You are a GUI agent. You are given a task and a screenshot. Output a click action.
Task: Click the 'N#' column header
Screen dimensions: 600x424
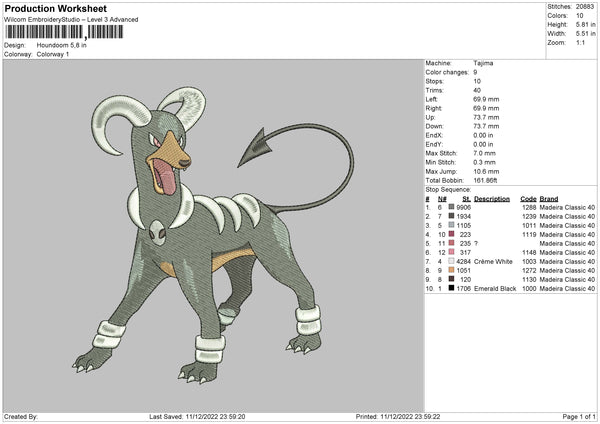pyautogui.click(x=442, y=199)
